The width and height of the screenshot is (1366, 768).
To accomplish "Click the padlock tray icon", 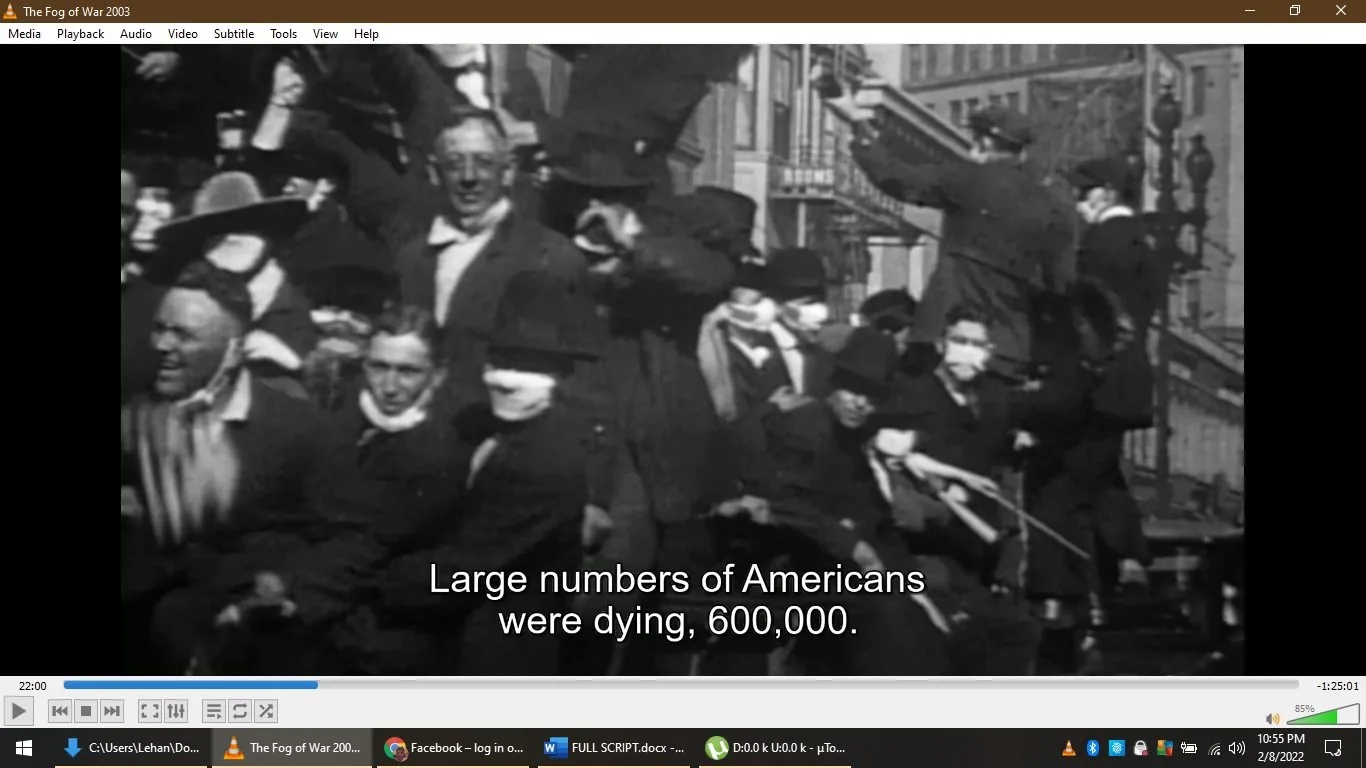I will pos(1141,748).
